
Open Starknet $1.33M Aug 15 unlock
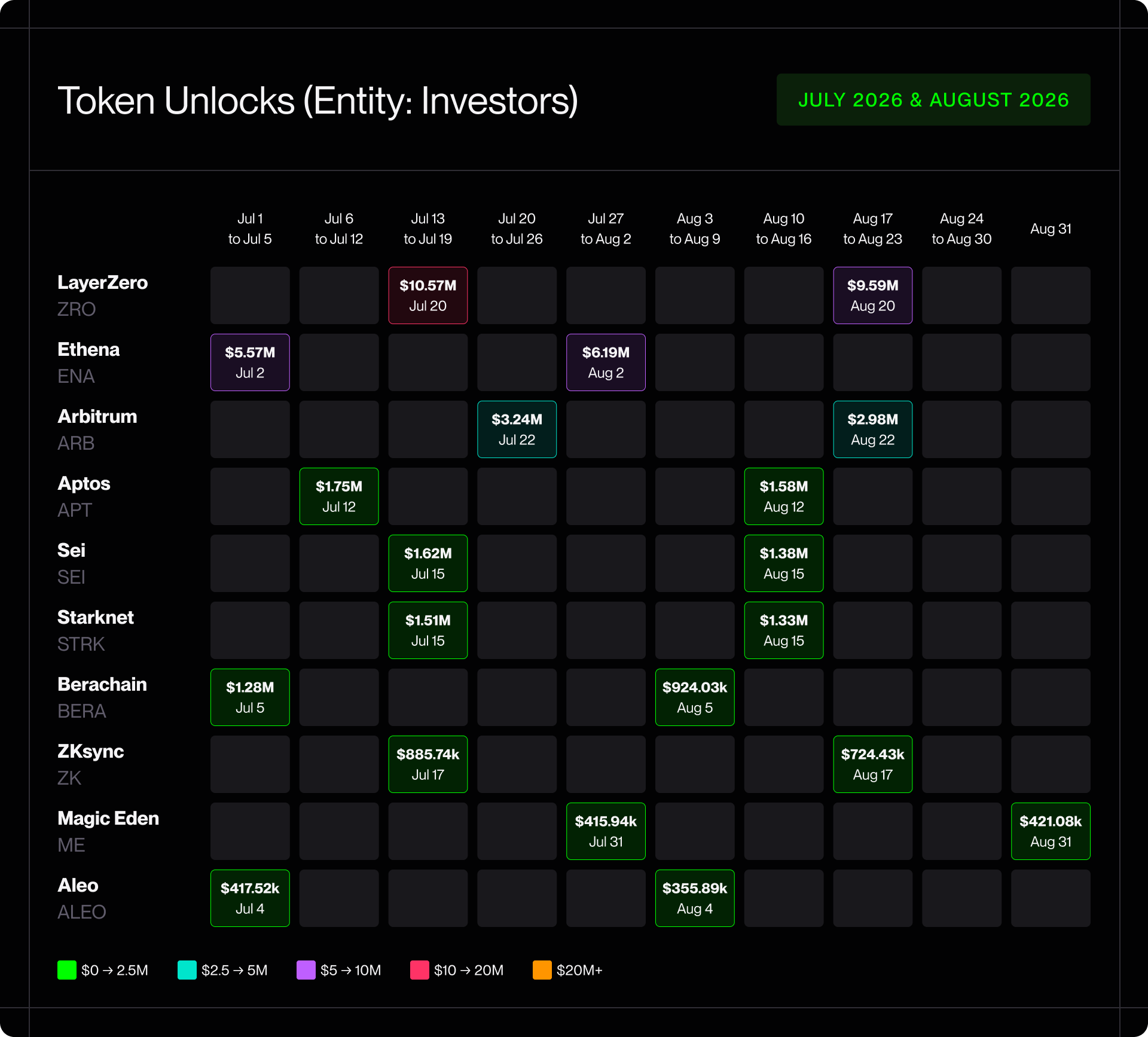click(784, 630)
